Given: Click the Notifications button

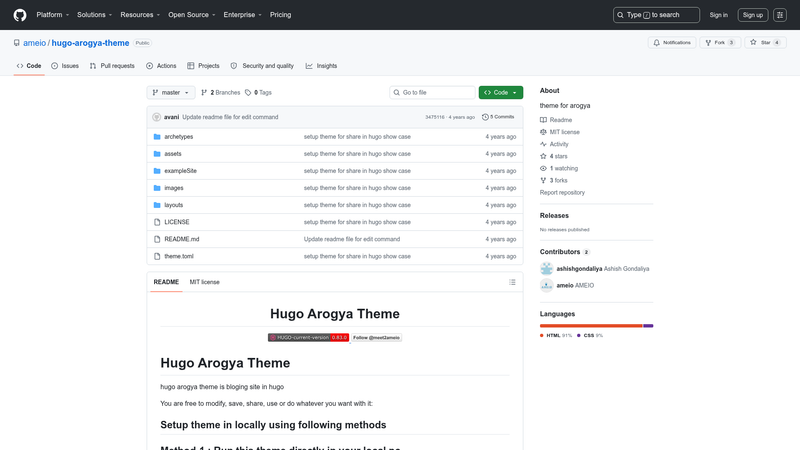Looking at the screenshot, I should [672, 43].
